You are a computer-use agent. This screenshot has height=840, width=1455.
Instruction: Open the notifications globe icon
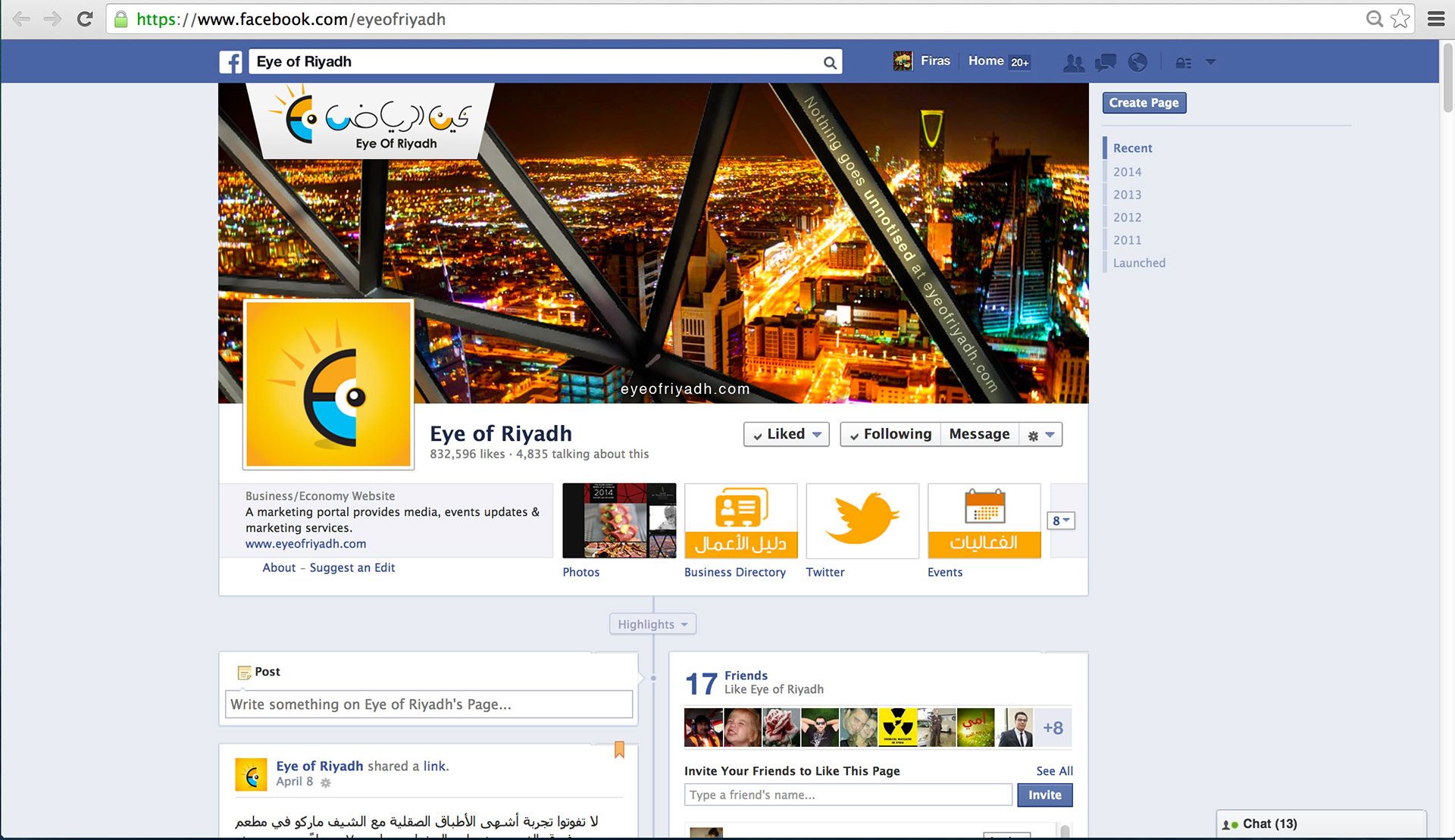coord(1137,62)
